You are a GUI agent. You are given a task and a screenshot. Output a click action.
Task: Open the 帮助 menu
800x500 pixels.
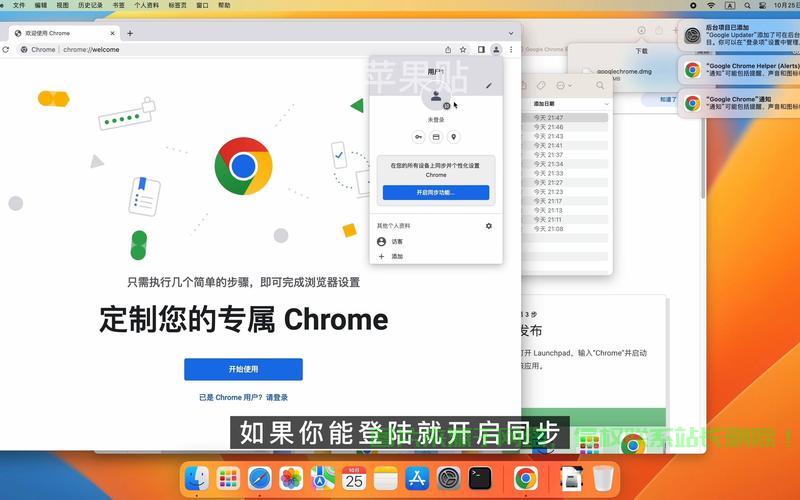224,5
